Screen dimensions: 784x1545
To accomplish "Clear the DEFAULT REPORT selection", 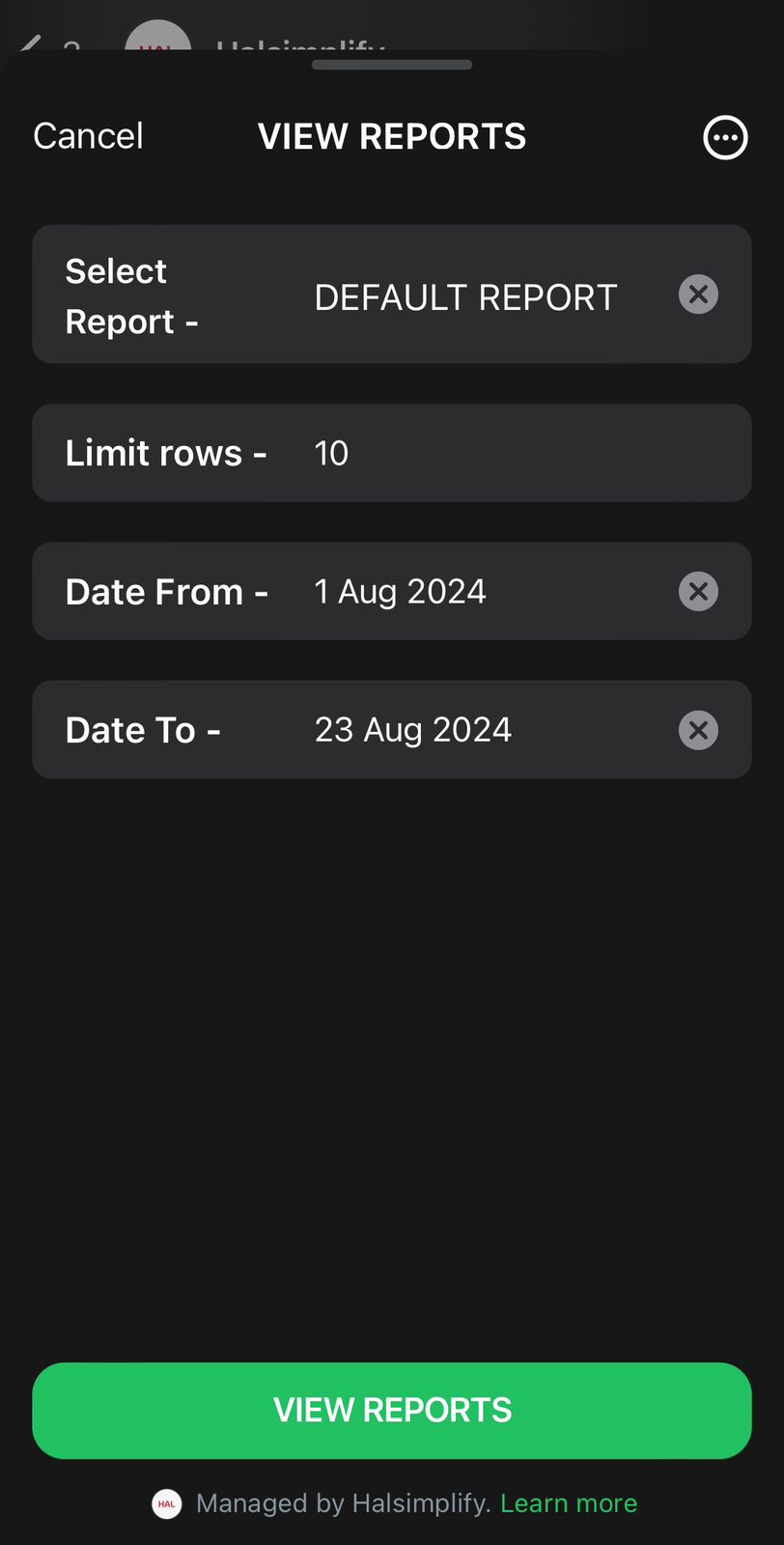I will click(x=698, y=294).
